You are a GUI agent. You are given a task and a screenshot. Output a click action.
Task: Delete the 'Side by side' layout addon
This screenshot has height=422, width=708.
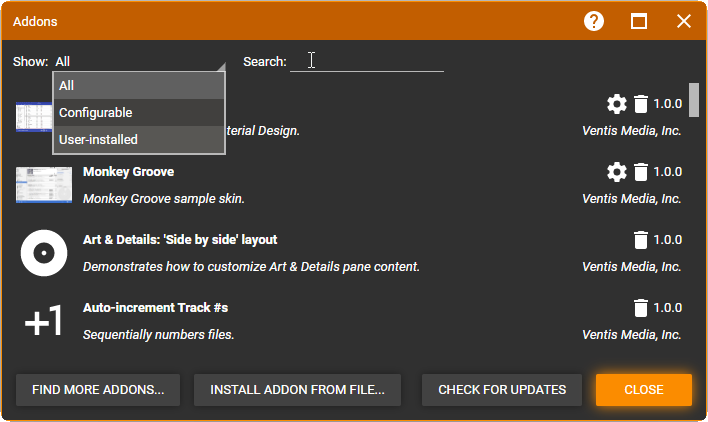pyautogui.click(x=641, y=240)
